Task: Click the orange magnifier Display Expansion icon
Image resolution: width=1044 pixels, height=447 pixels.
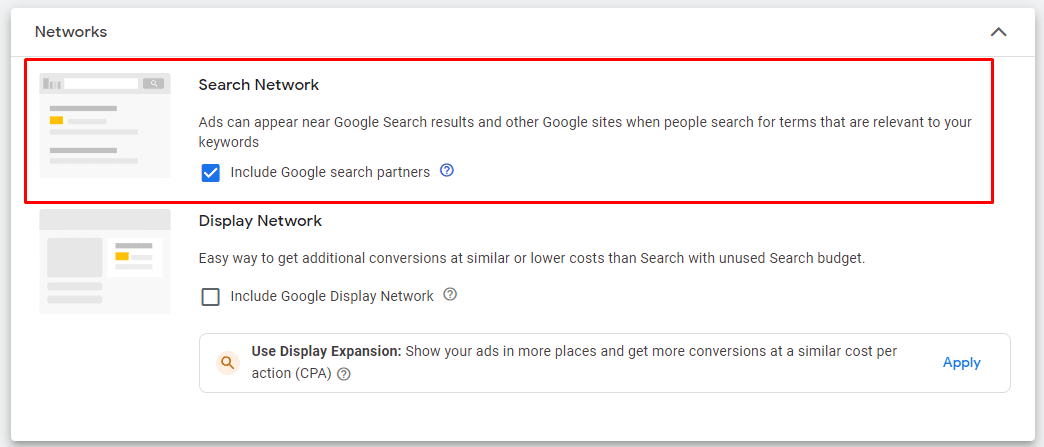Action: (228, 363)
